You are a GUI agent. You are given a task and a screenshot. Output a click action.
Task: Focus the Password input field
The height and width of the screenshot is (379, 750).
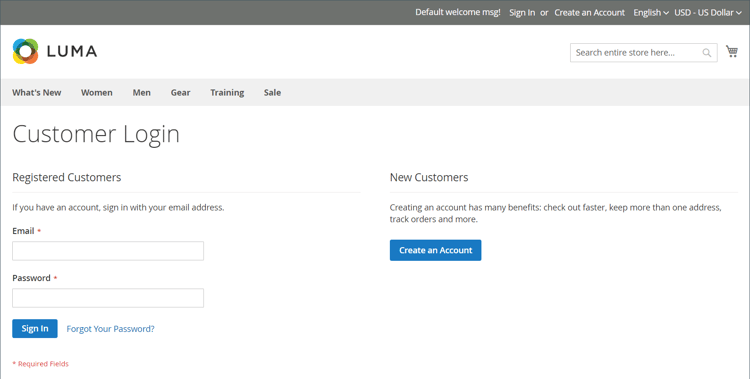(x=108, y=298)
